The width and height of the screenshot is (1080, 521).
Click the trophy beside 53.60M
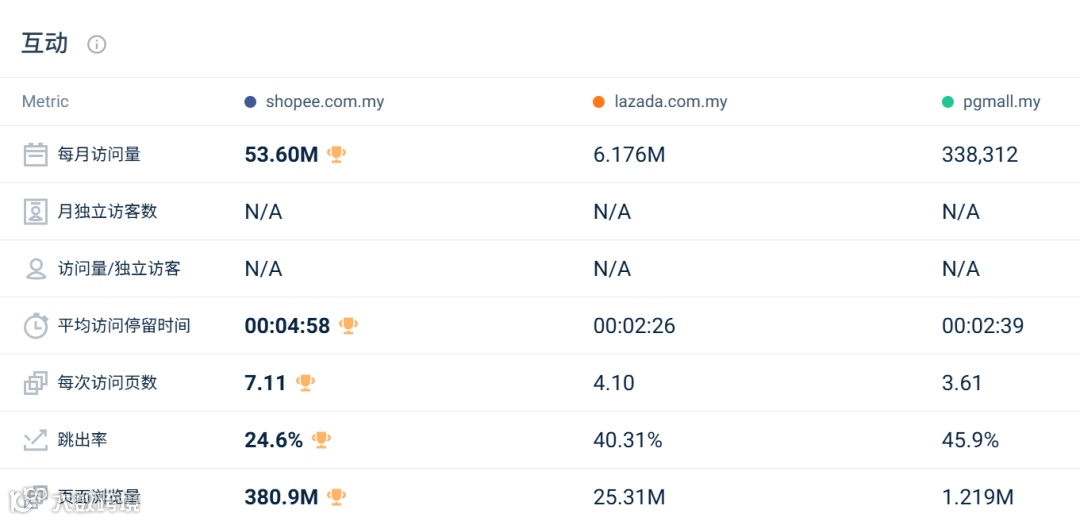point(337,154)
